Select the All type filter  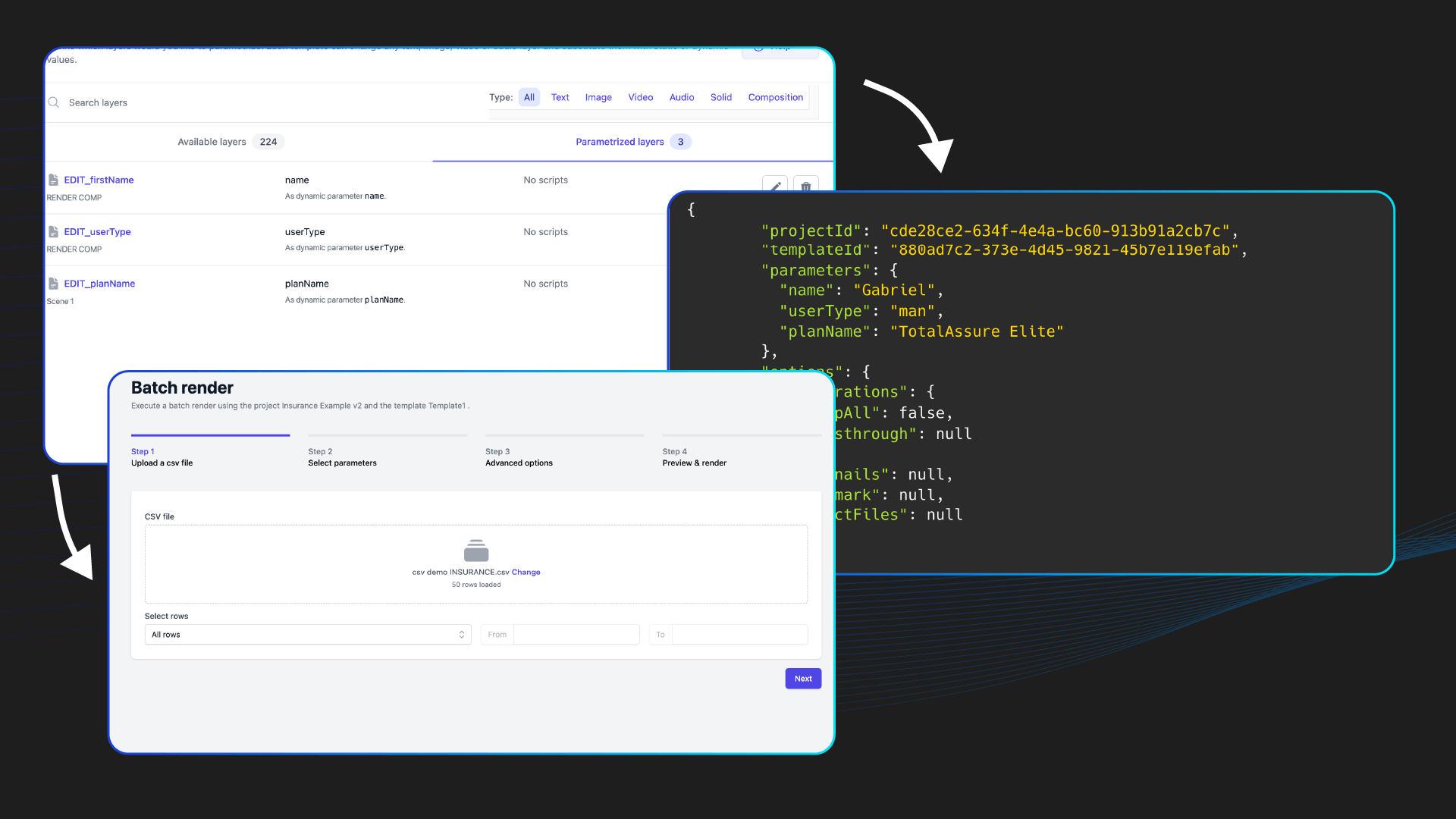[x=529, y=97]
